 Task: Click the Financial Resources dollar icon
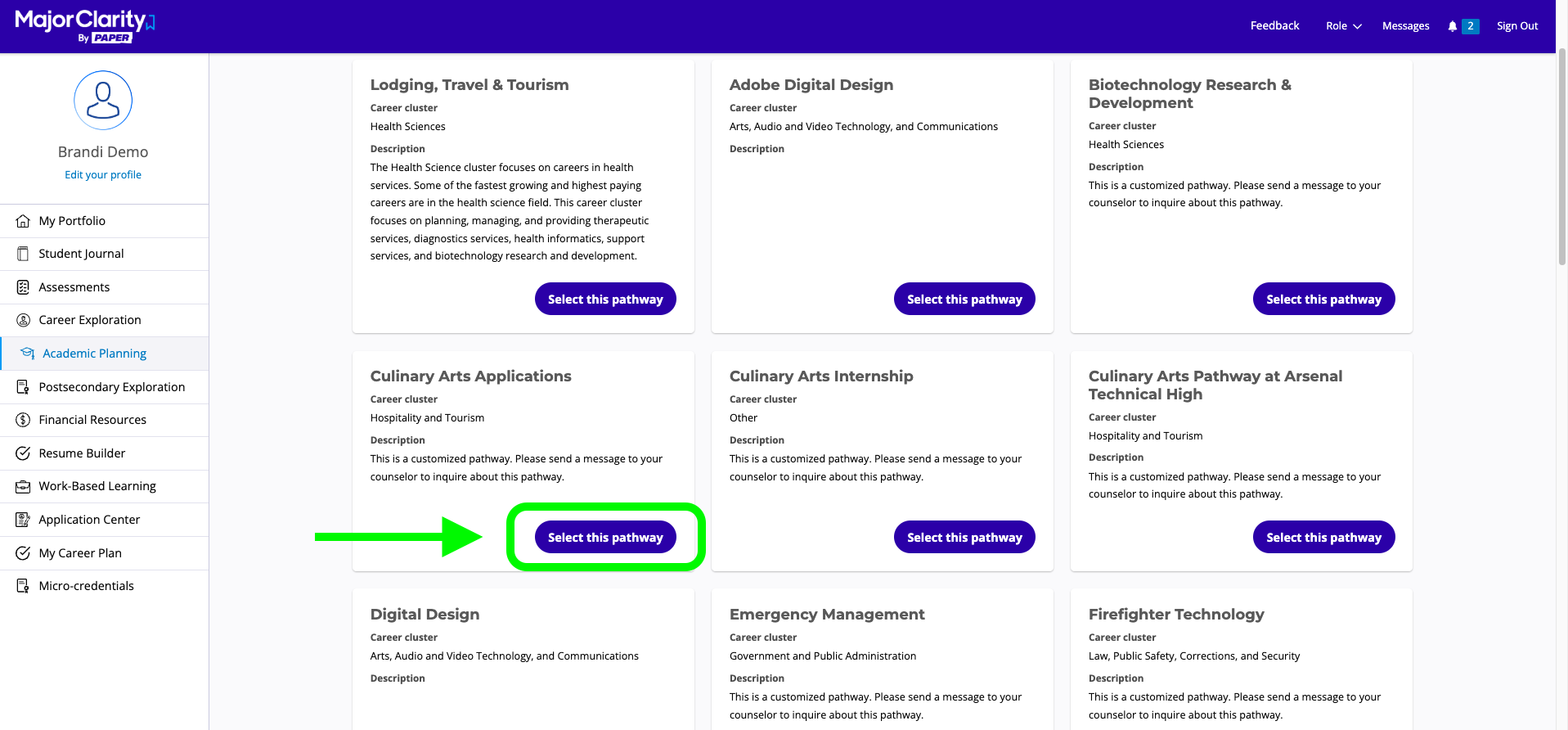[23, 420]
